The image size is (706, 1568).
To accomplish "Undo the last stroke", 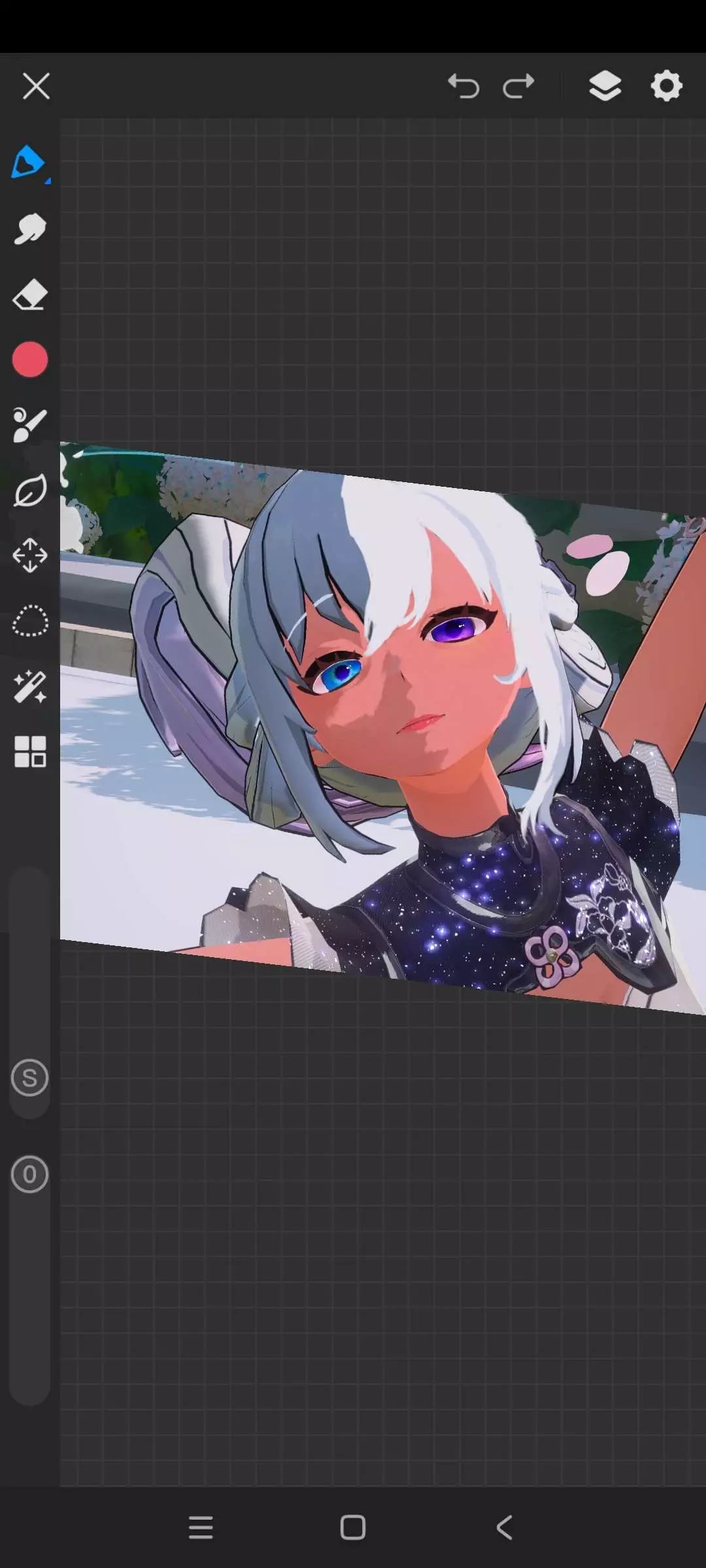I will [x=463, y=86].
